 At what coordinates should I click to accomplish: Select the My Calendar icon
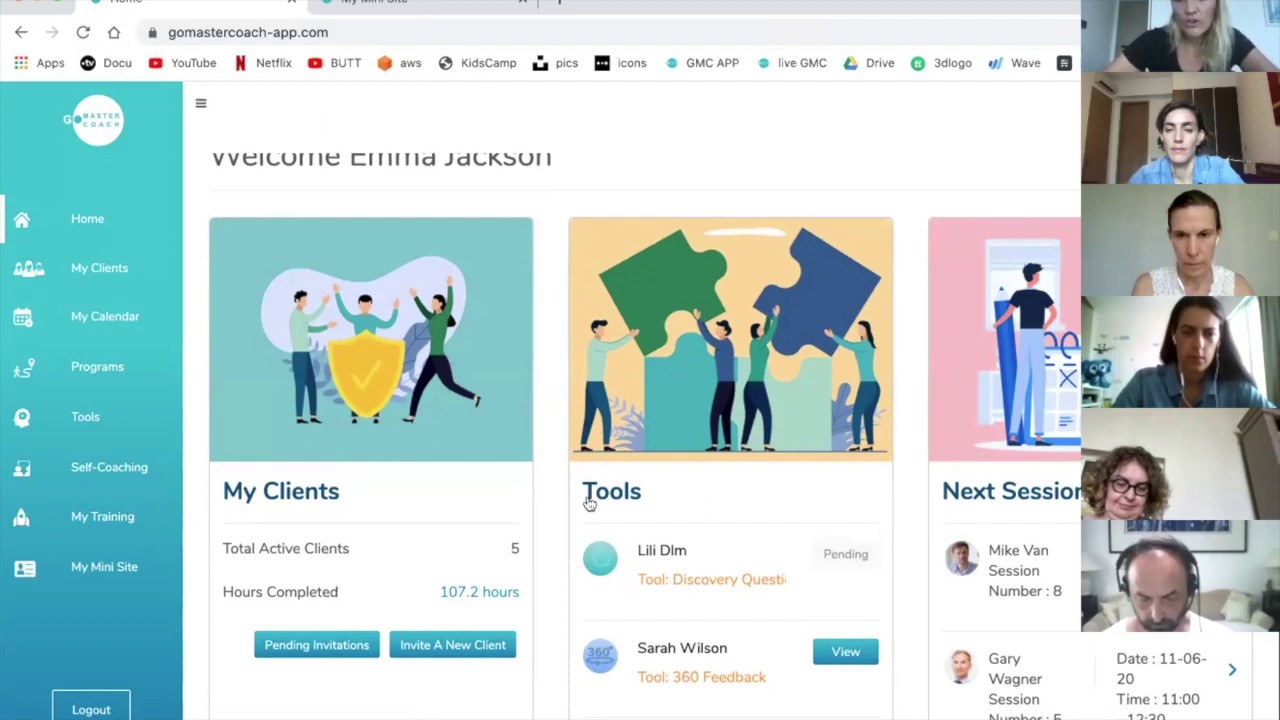(x=22, y=317)
